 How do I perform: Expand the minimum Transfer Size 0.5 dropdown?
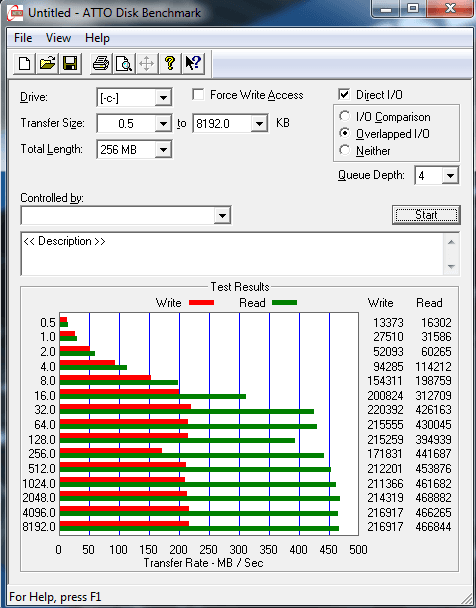point(163,124)
